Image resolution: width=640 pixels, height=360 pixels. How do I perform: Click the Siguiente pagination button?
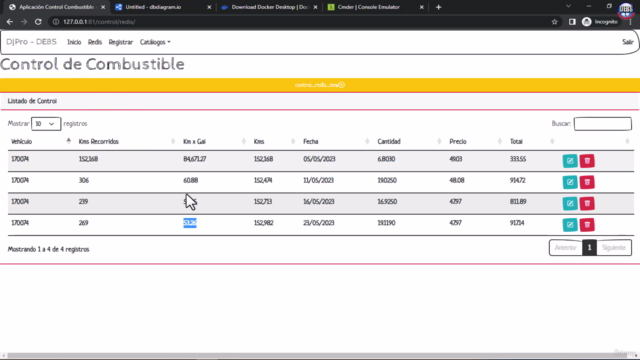click(x=614, y=248)
